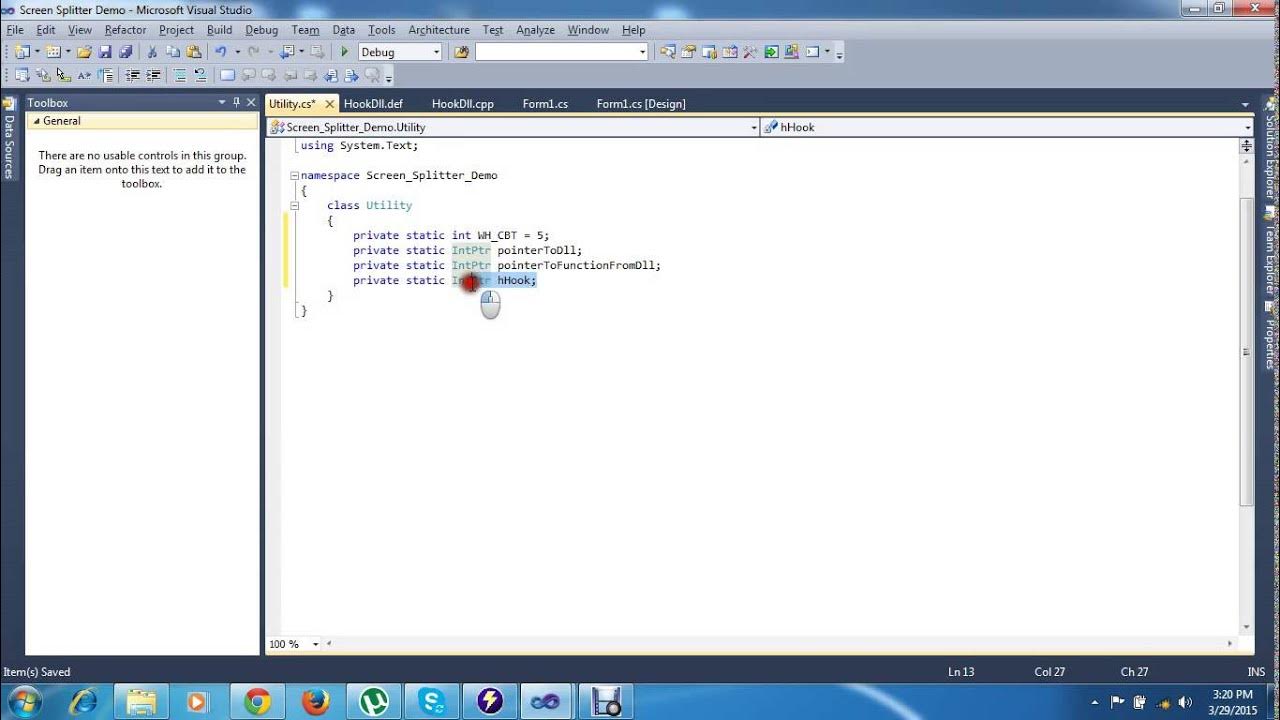Collapse the namespace Screen_Splitter_Demo code block
This screenshot has width=1280, height=720.
(295, 175)
